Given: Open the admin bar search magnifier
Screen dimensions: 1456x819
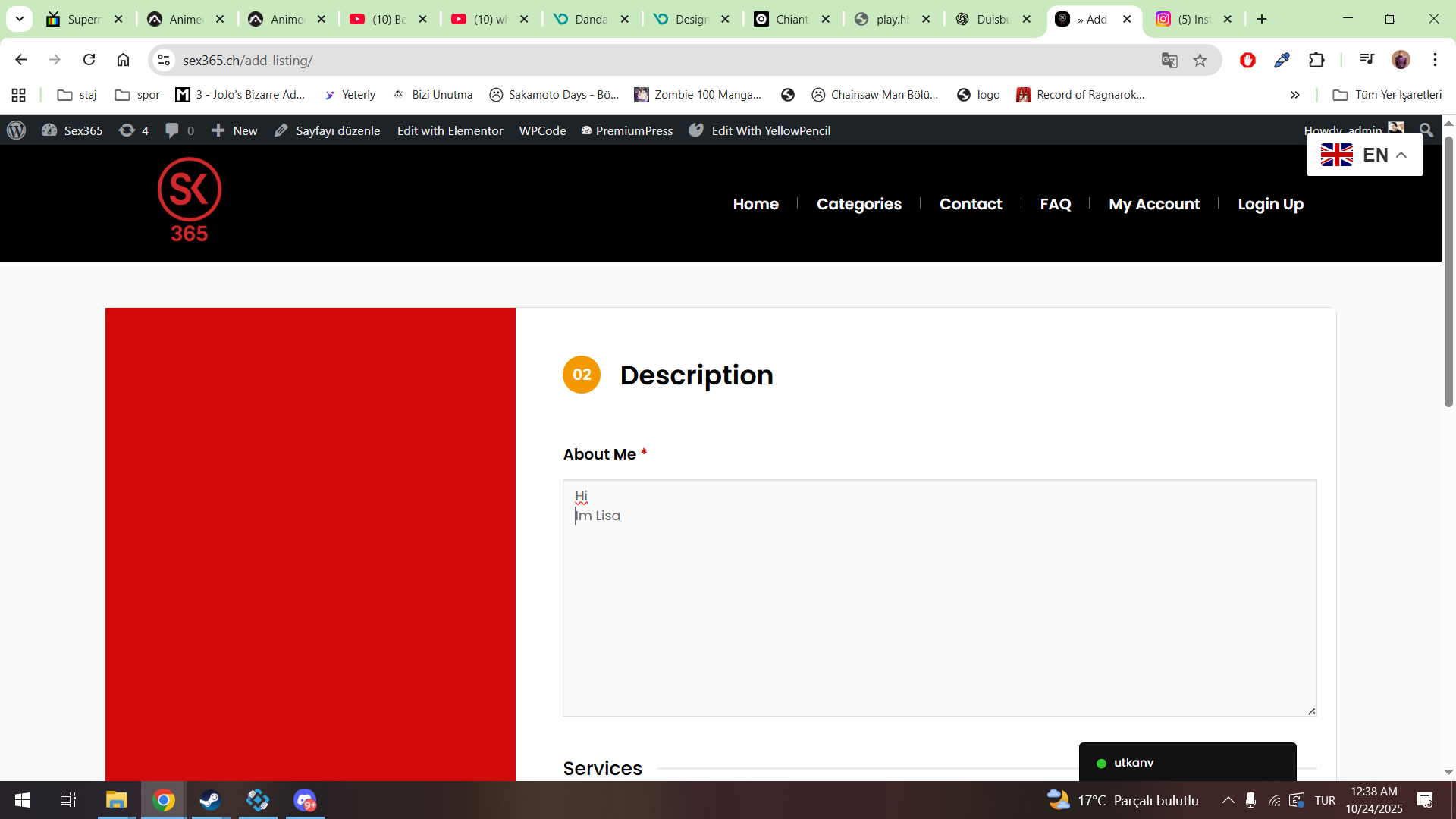Looking at the screenshot, I should coord(1426,130).
